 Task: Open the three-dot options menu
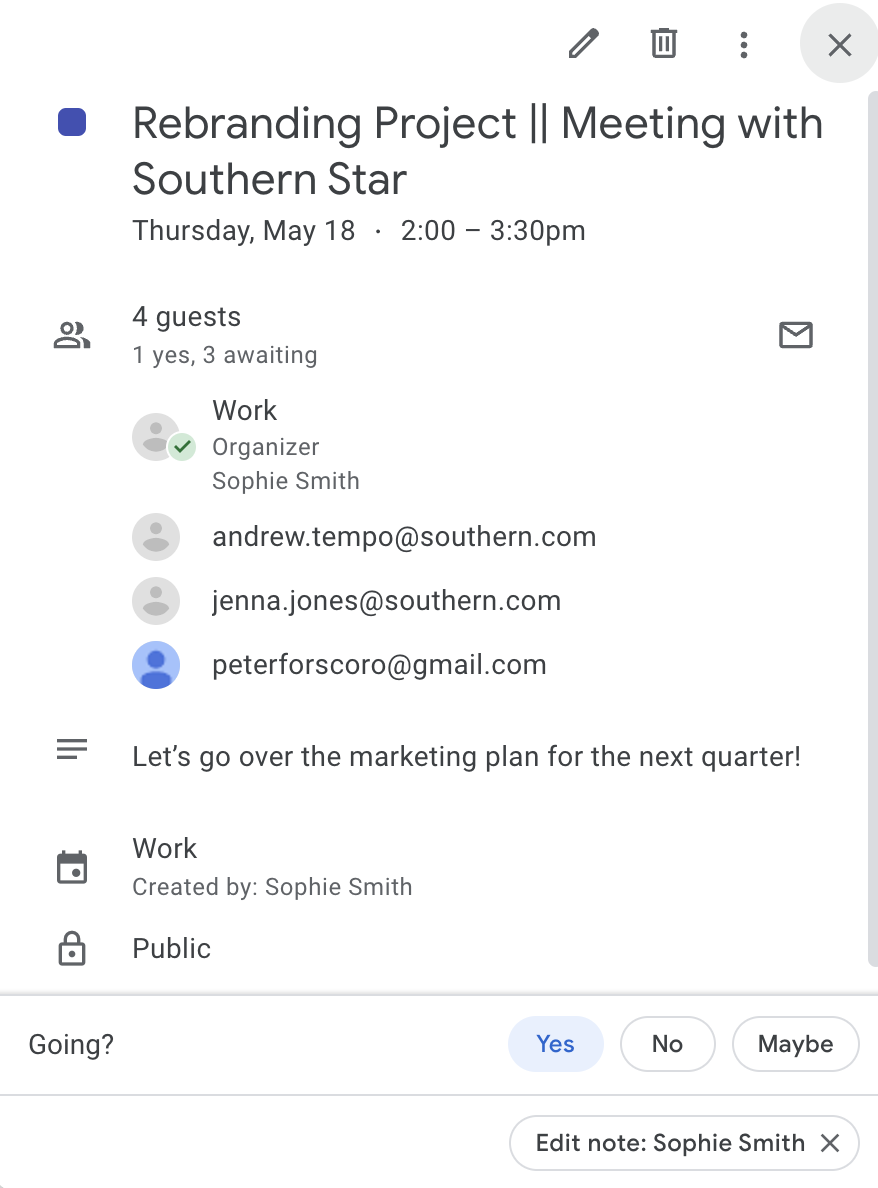coord(744,45)
